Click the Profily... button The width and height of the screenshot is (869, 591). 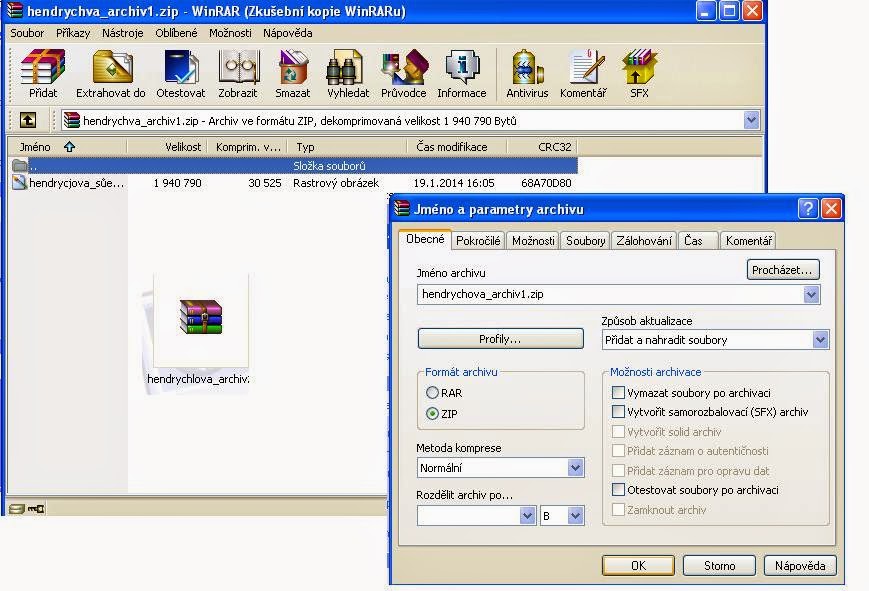point(500,339)
